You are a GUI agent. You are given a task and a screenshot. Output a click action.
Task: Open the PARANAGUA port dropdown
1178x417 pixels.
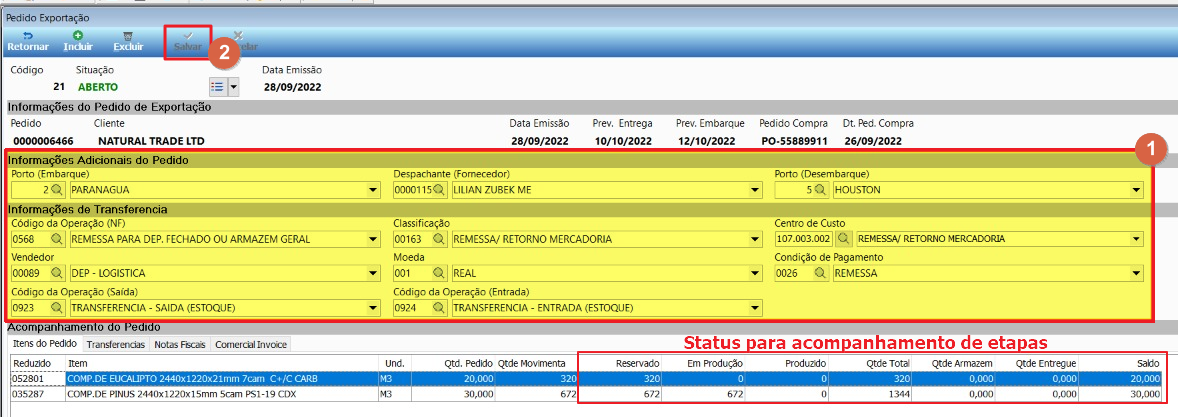(373, 191)
